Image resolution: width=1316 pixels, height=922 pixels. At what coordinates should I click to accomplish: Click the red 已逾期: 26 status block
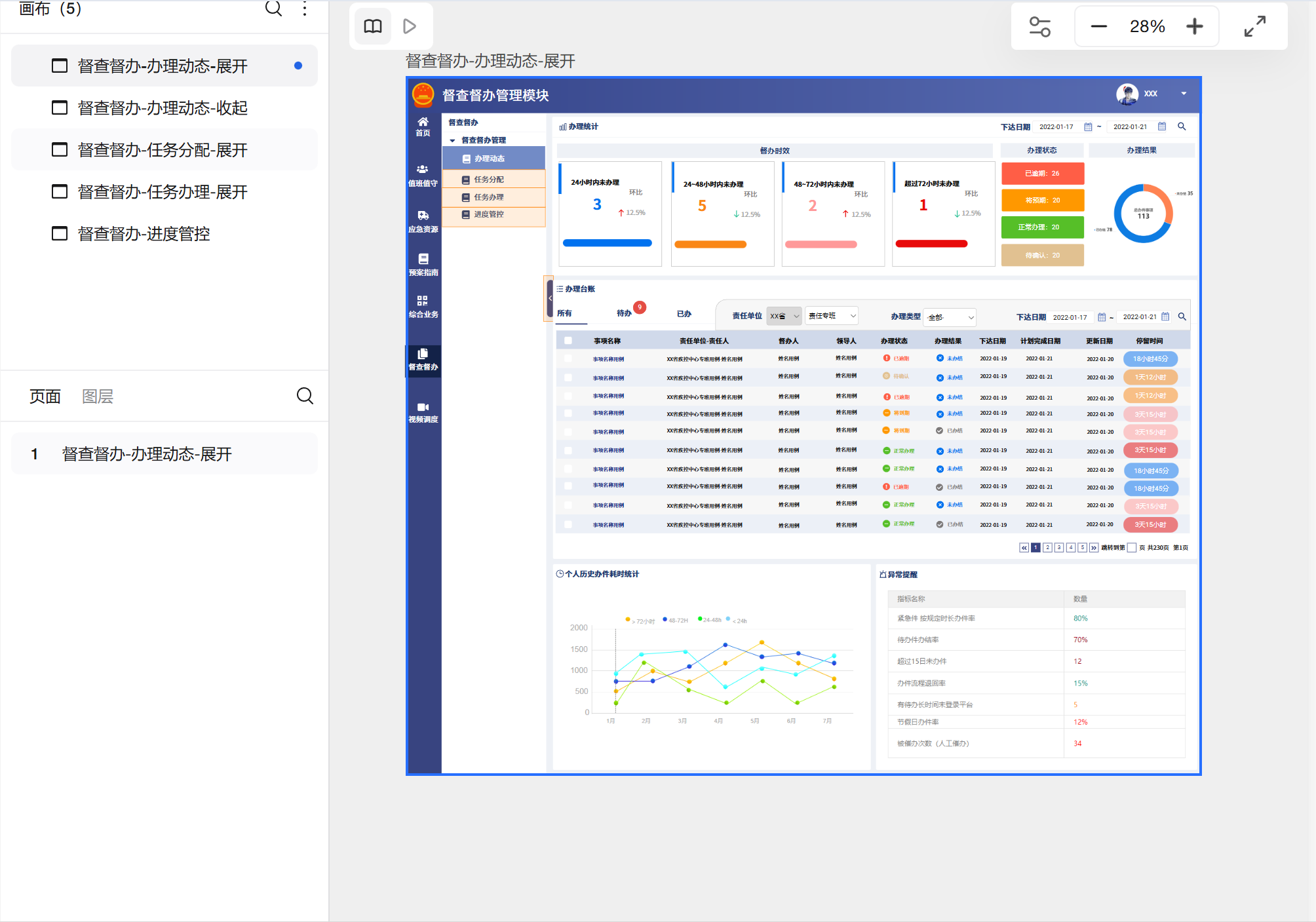[x=1042, y=174]
